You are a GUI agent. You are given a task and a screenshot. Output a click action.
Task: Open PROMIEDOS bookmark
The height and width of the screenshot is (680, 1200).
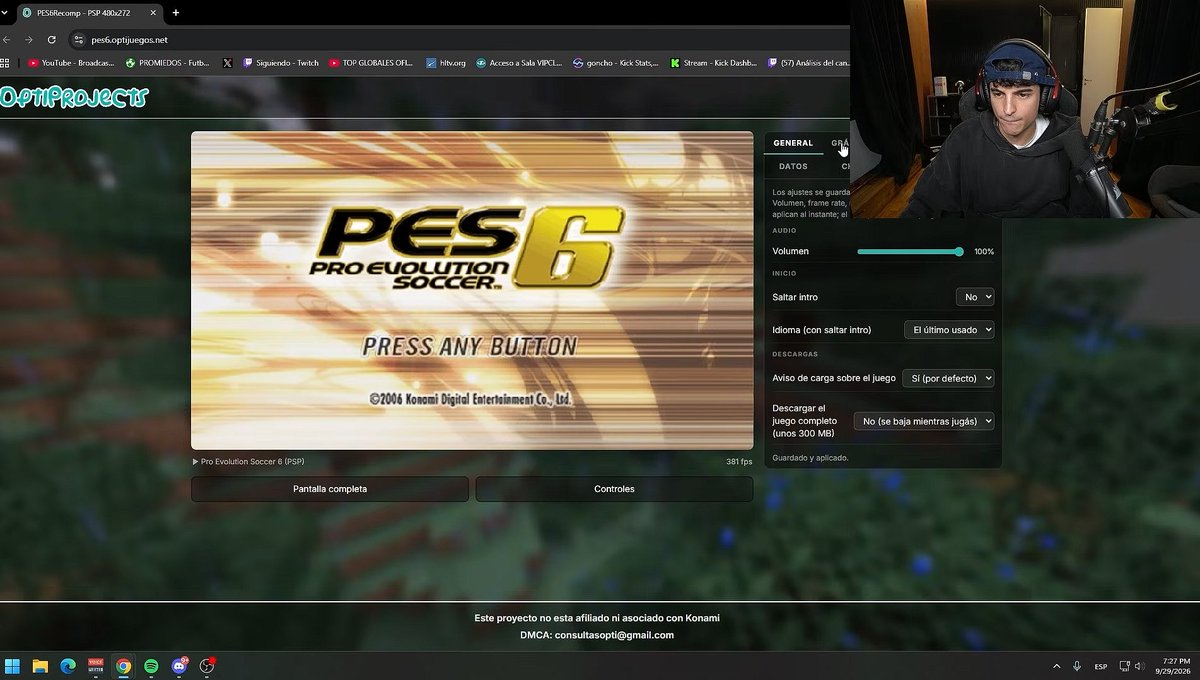coord(167,63)
